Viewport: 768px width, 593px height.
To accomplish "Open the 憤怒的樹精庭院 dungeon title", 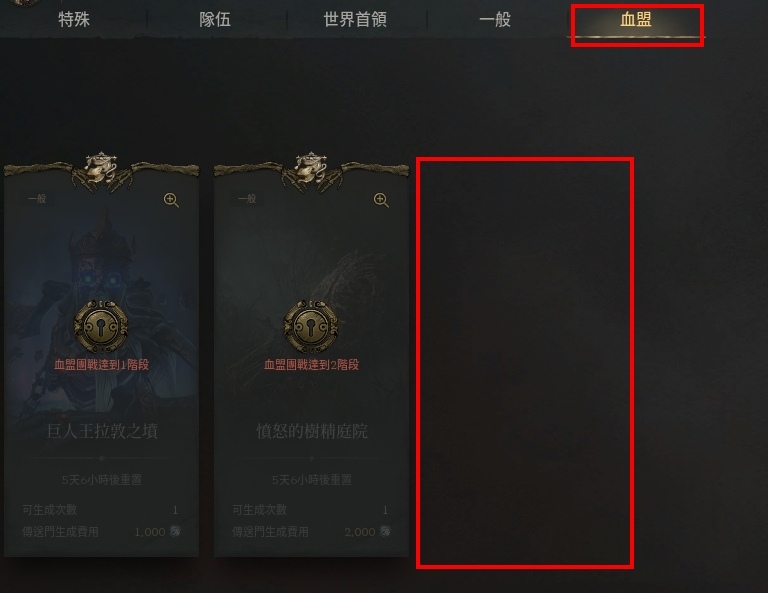I will (x=312, y=431).
